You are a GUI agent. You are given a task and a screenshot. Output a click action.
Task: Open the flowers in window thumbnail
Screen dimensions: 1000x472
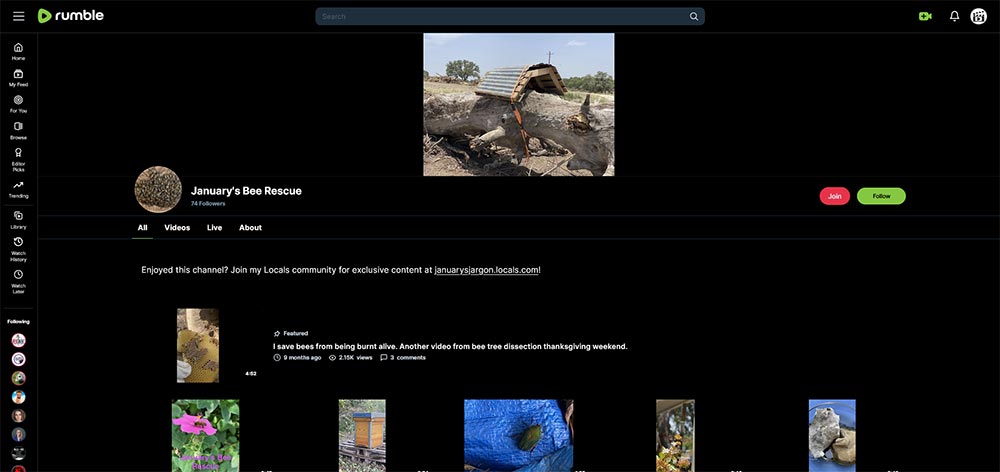[675, 436]
